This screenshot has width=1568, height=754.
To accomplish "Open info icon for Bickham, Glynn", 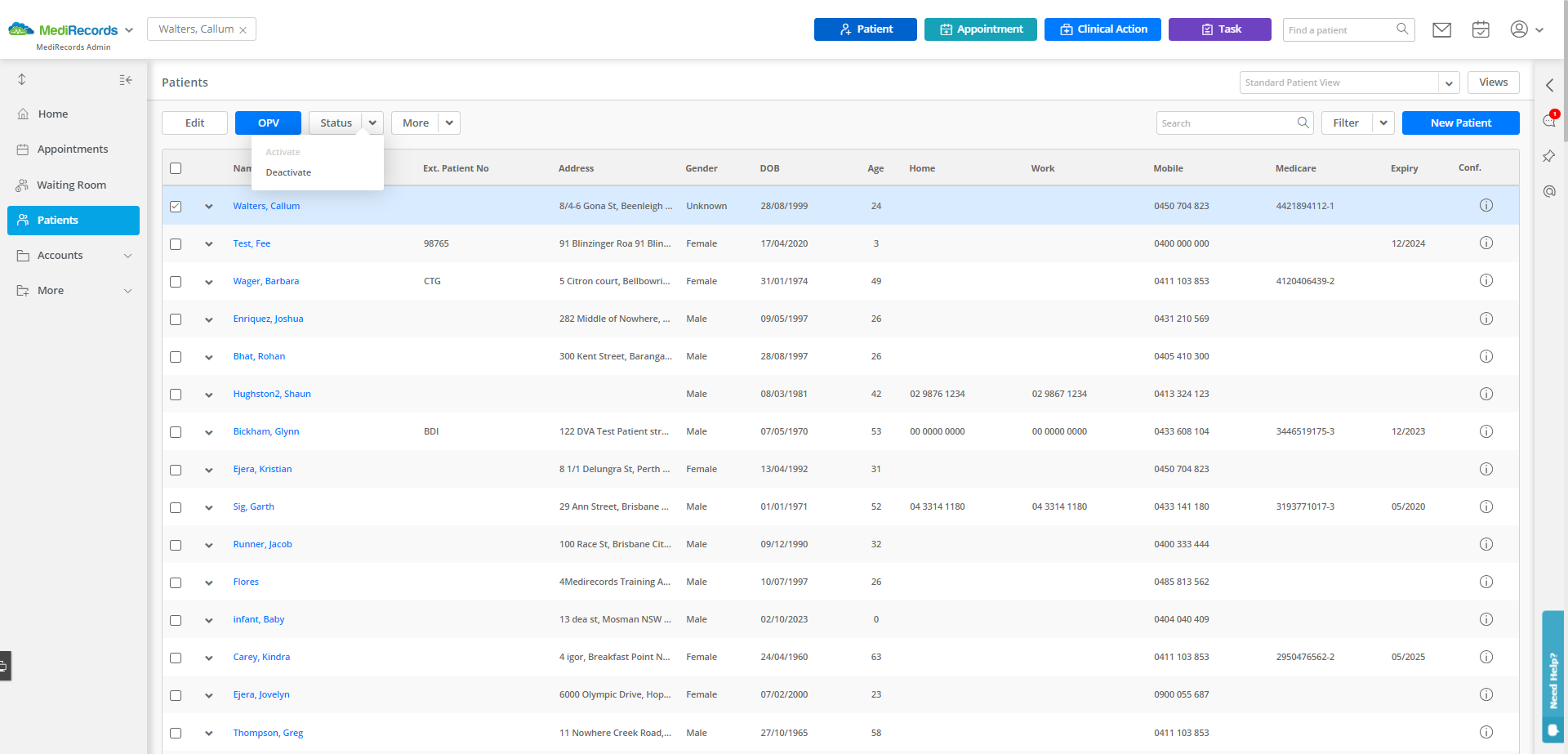I will click(x=1486, y=431).
